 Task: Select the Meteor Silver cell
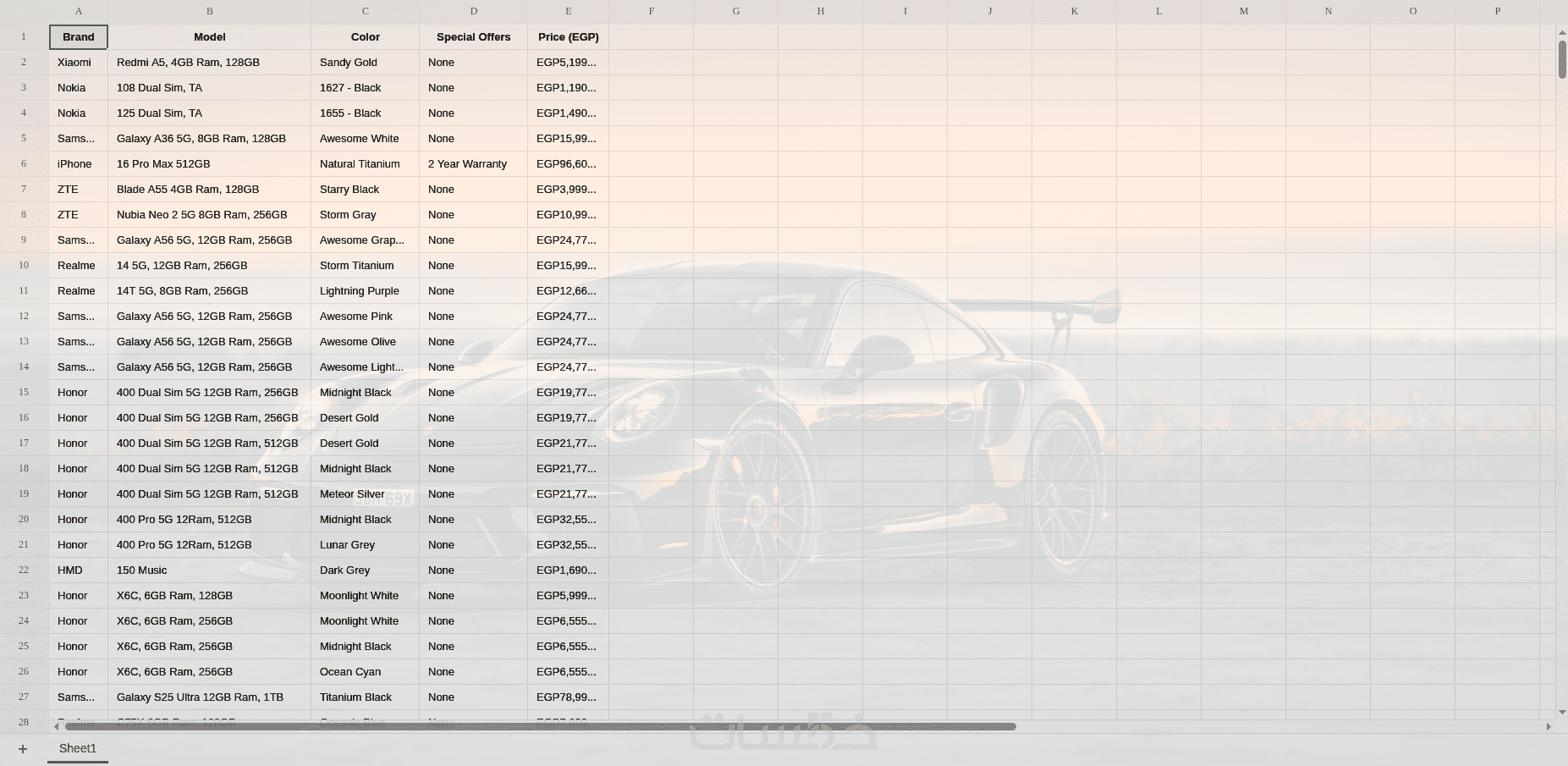click(366, 494)
